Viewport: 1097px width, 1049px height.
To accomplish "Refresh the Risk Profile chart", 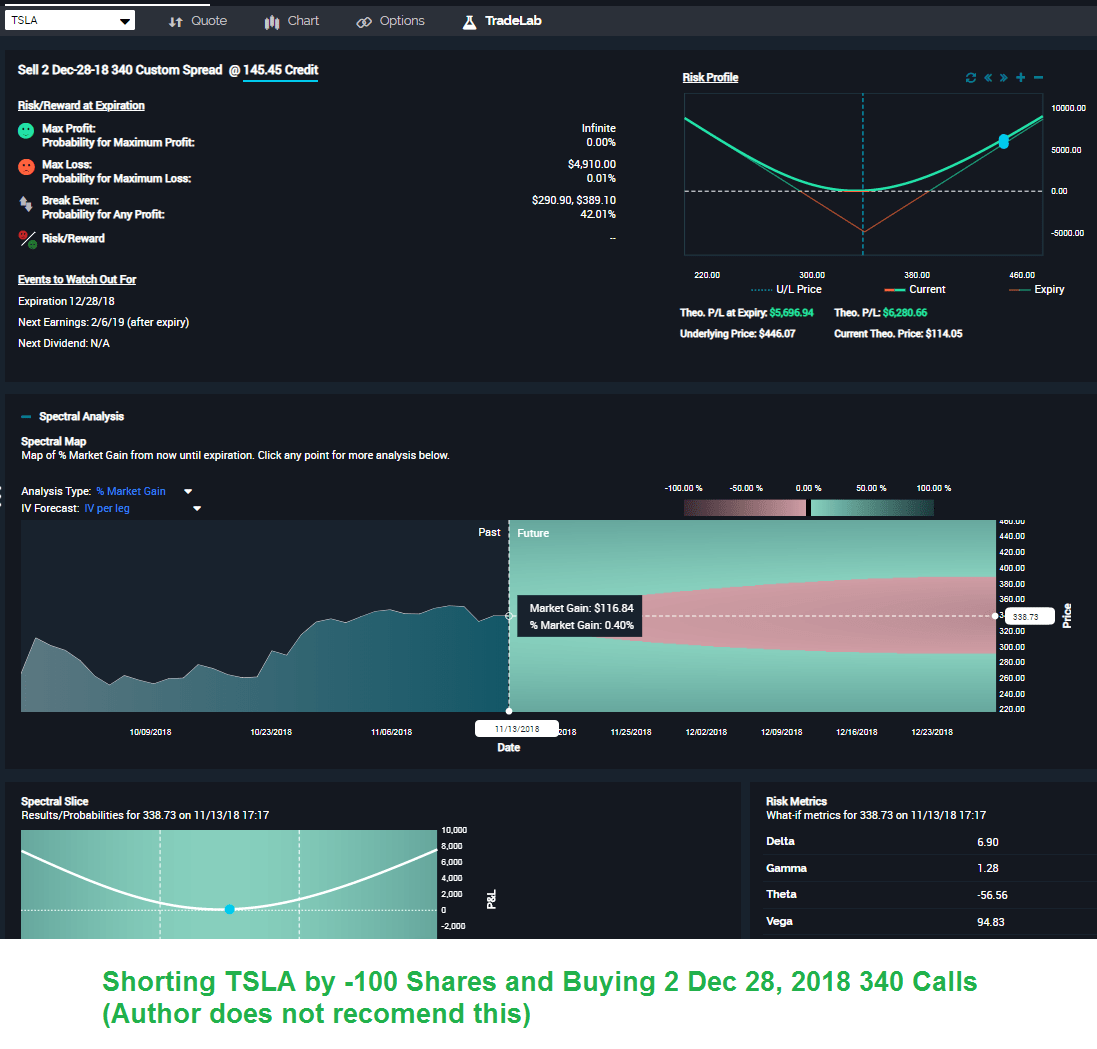I will pyautogui.click(x=970, y=78).
